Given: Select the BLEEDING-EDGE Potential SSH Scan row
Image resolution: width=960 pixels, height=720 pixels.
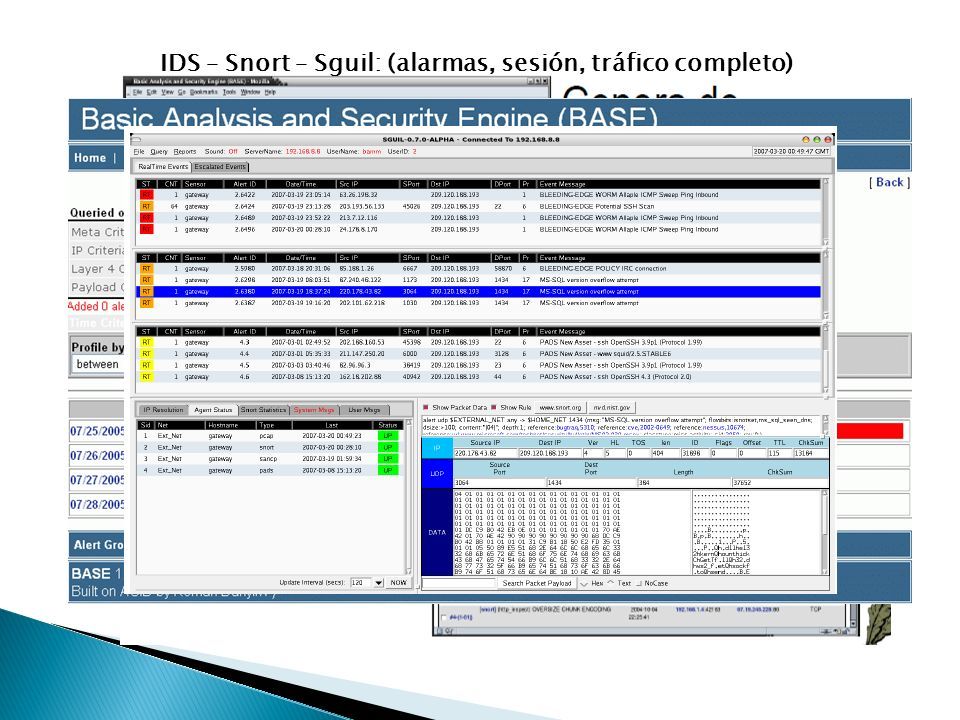Looking at the screenshot, I should tap(479, 206).
